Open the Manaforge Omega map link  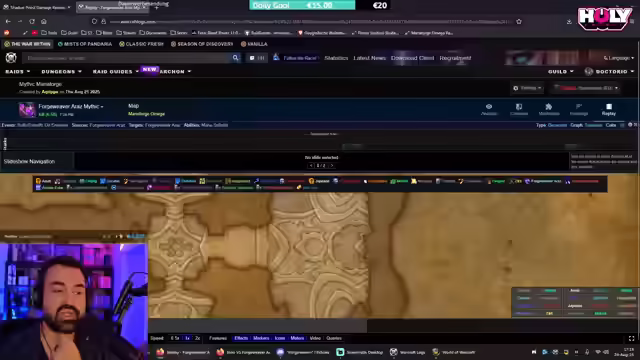pos(147,114)
